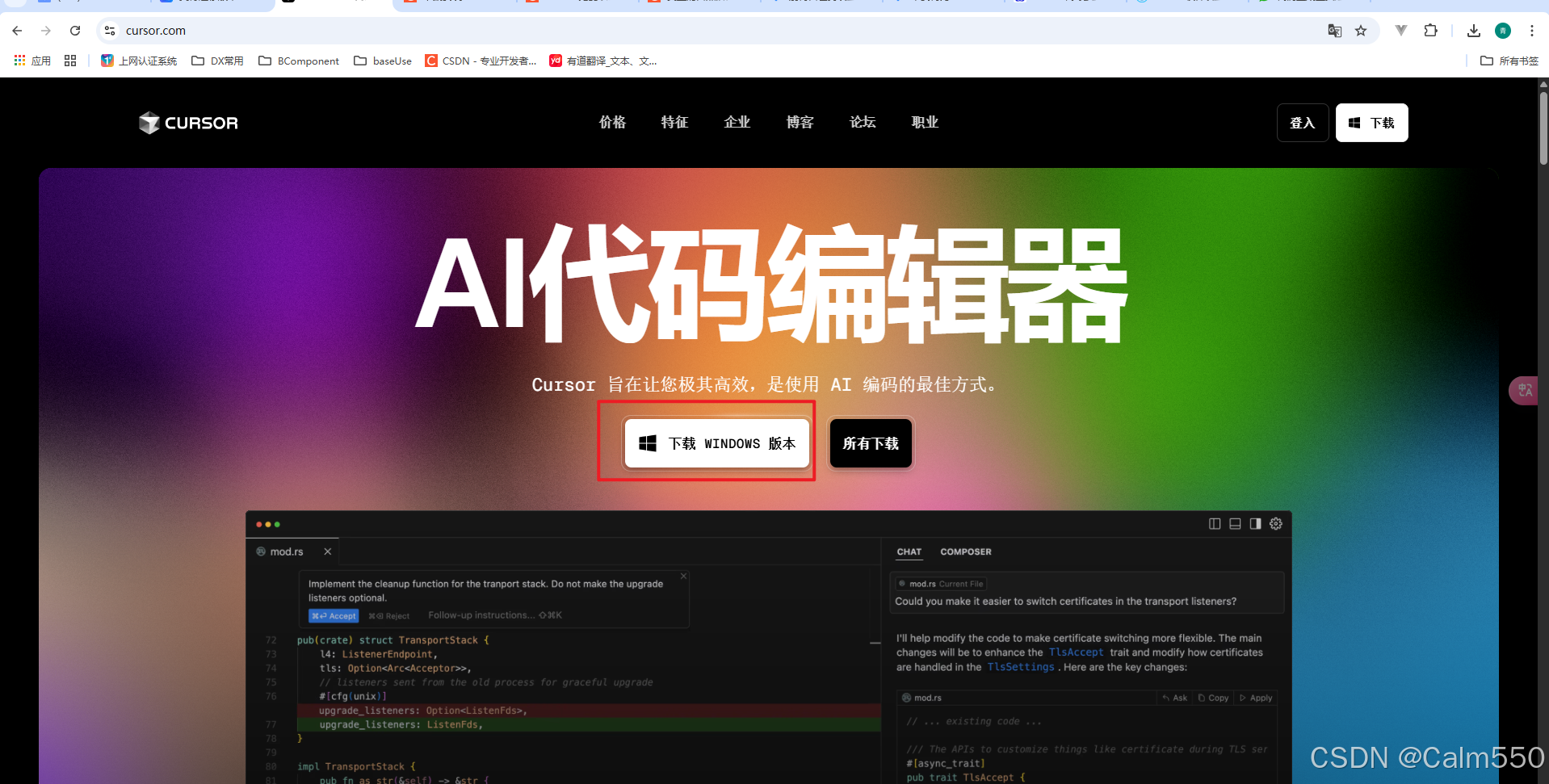Image resolution: width=1549 pixels, height=784 pixels.
Task: Click the scrollbar up arrow
Action: click(1543, 83)
